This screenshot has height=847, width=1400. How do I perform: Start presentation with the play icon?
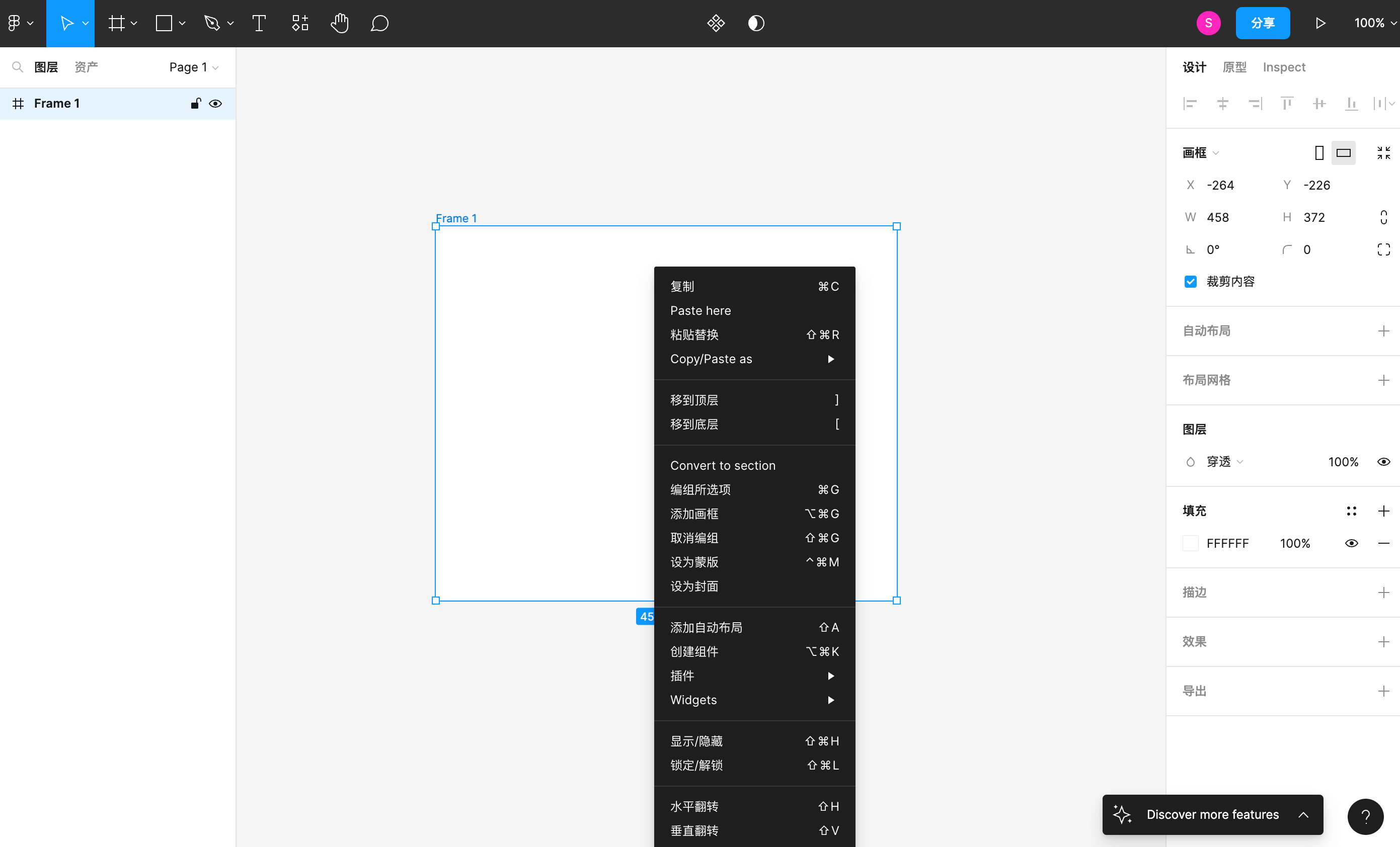(x=1320, y=23)
